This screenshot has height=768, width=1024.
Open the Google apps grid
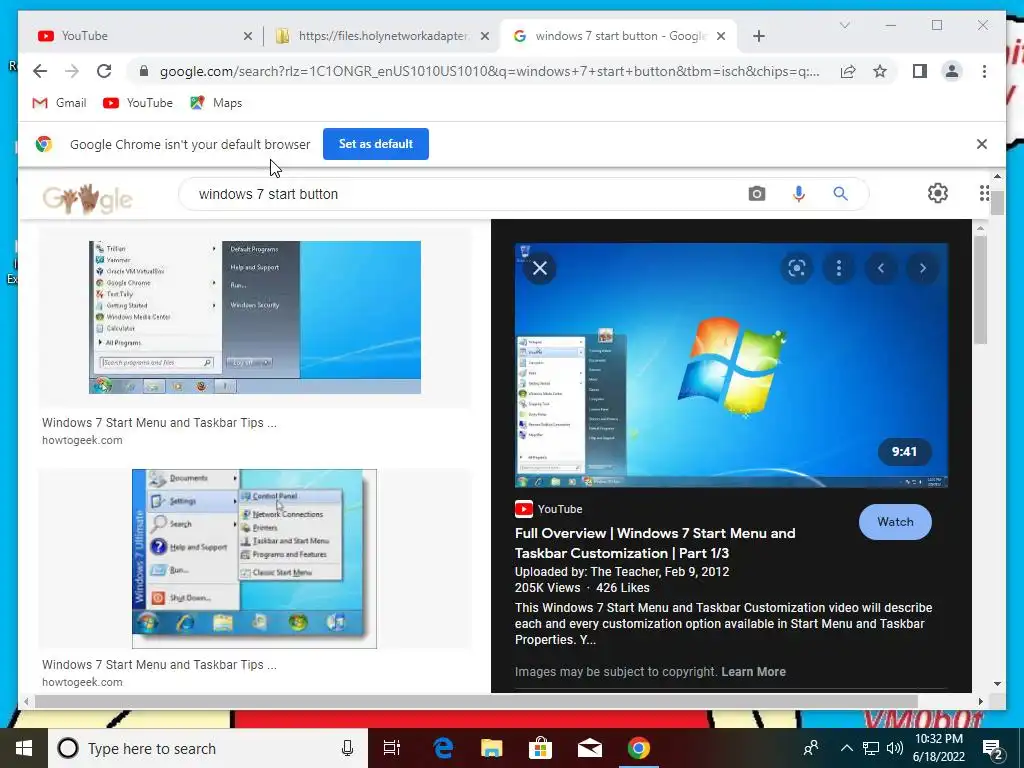(x=984, y=193)
